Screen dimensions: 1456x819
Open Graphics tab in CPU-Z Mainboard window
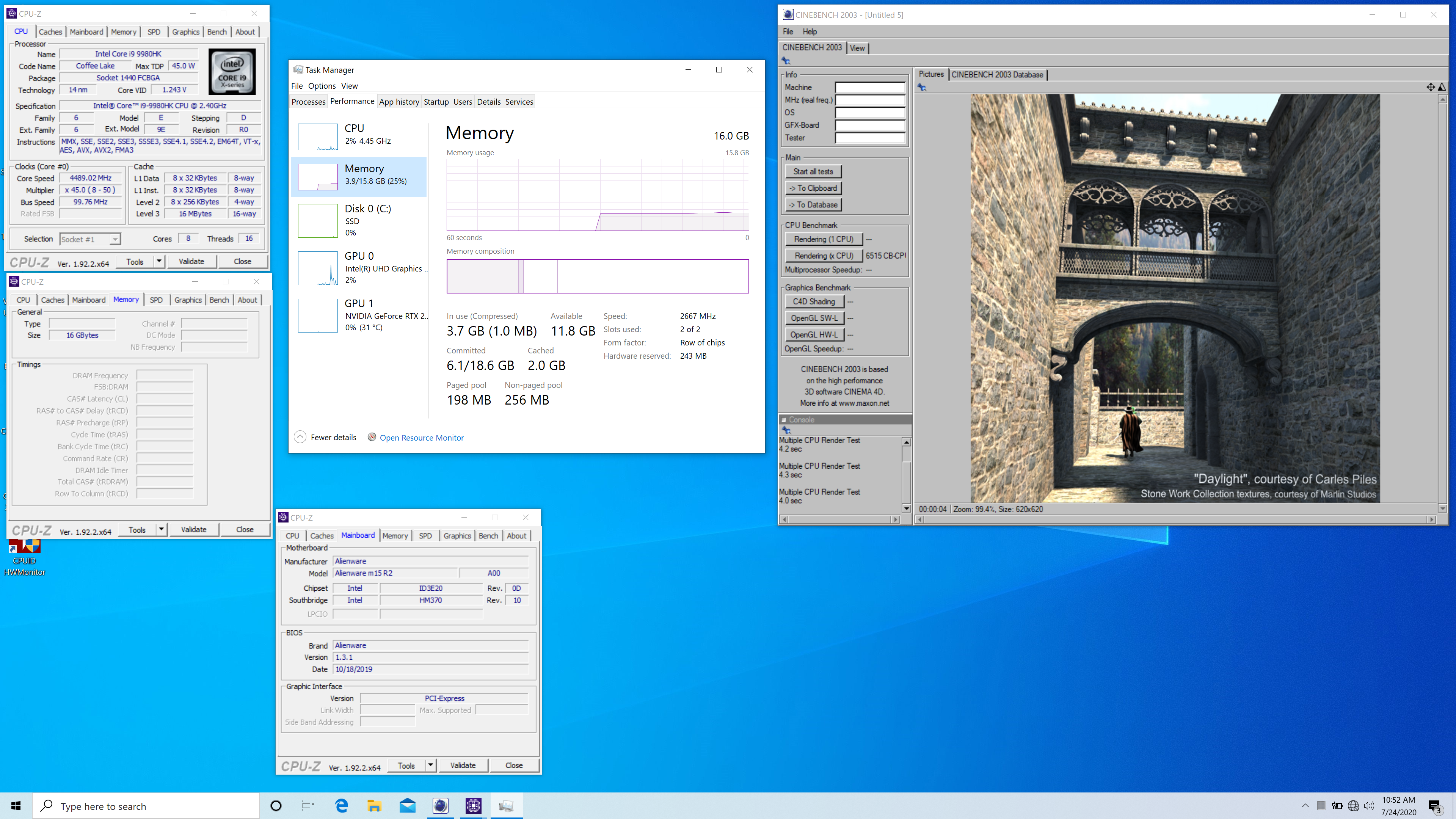[x=457, y=535]
